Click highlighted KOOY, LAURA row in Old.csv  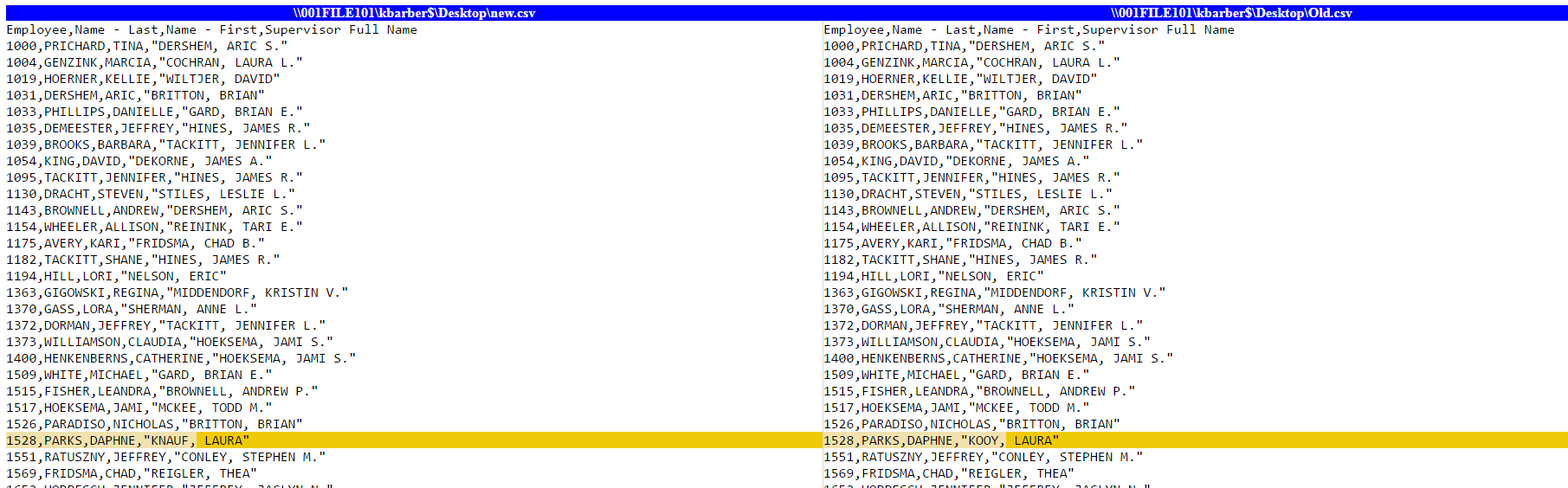1195,440
